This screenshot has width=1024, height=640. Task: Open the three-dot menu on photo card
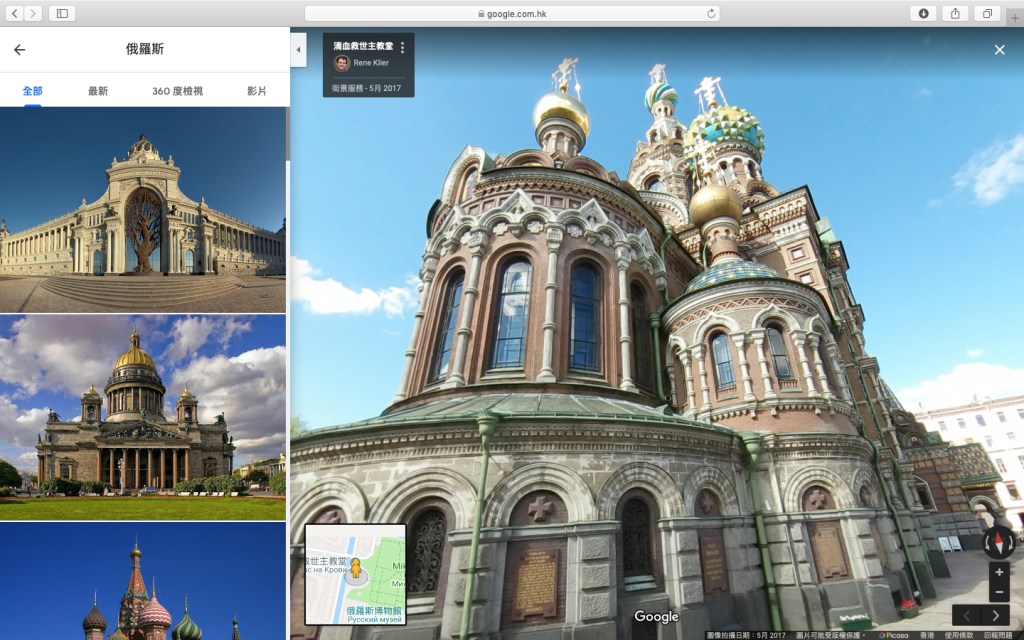[402, 47]
